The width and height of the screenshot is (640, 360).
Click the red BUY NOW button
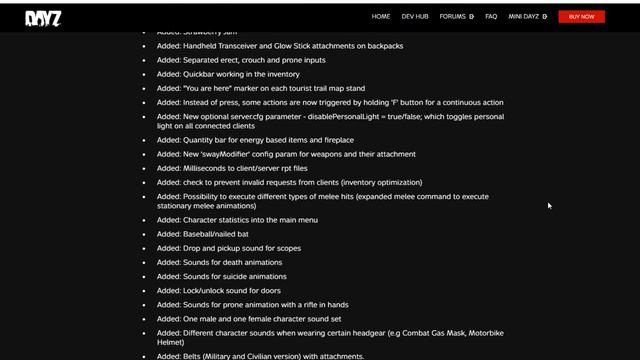(x=582, y=17)
